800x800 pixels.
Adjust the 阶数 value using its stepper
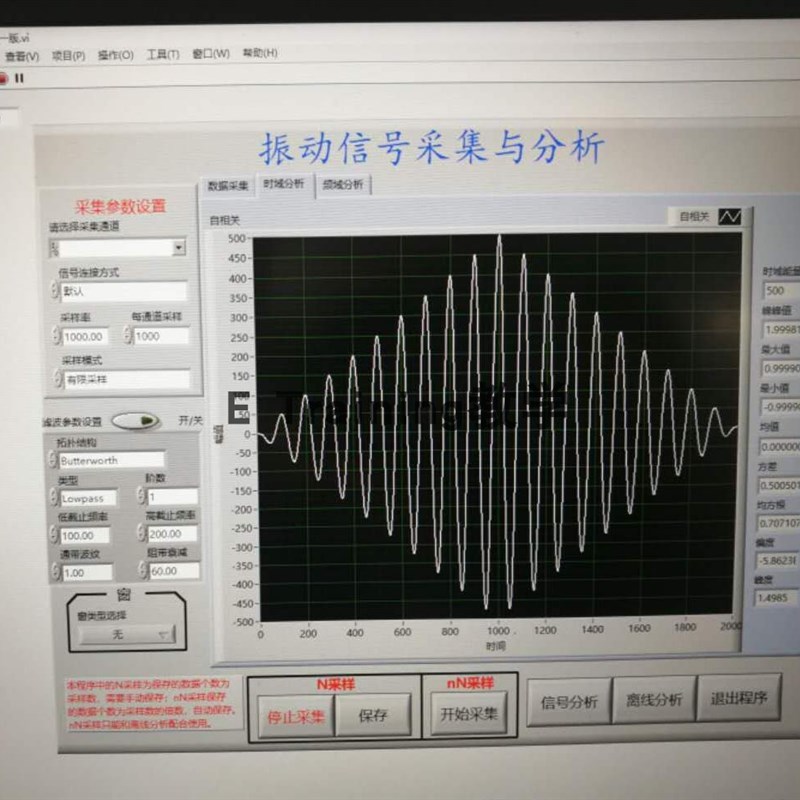point(139,497)
